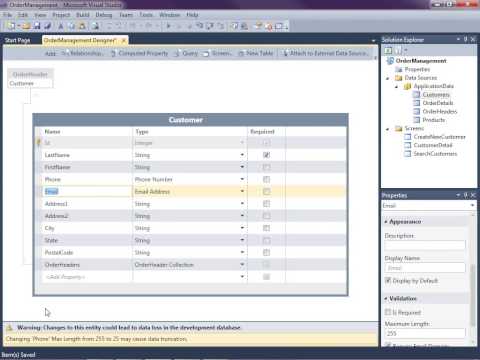Click the Products table icon

417,120
